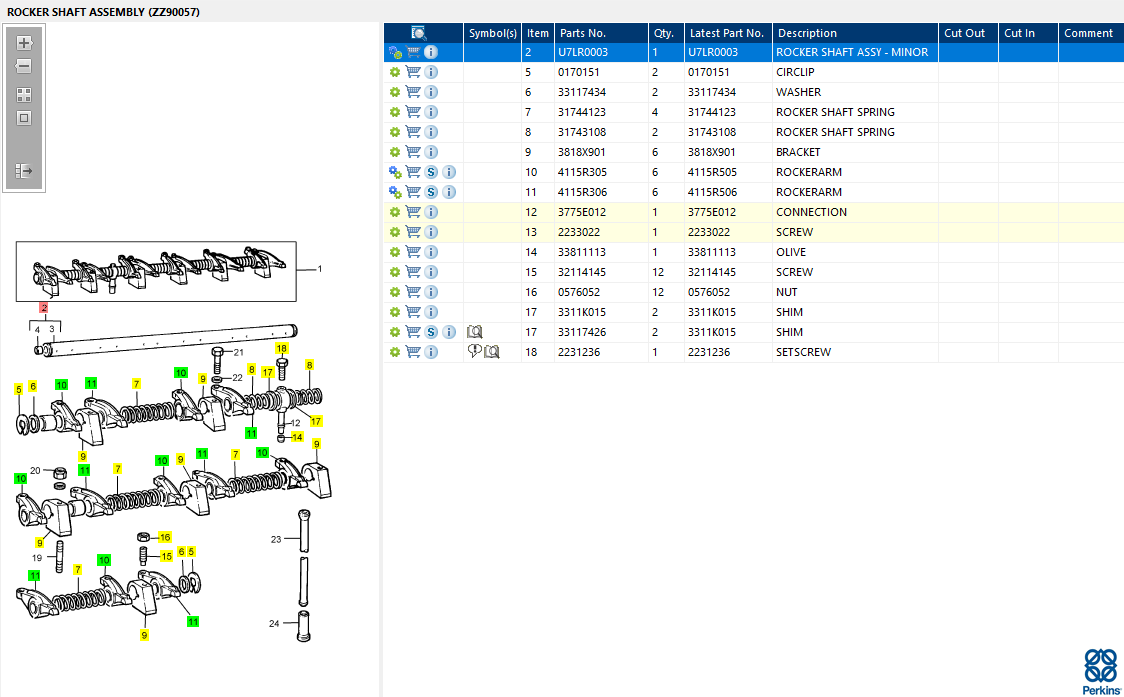1124x697 pixels.
Task: Click the book symbol for part 33117426
Action: [475, 332]
